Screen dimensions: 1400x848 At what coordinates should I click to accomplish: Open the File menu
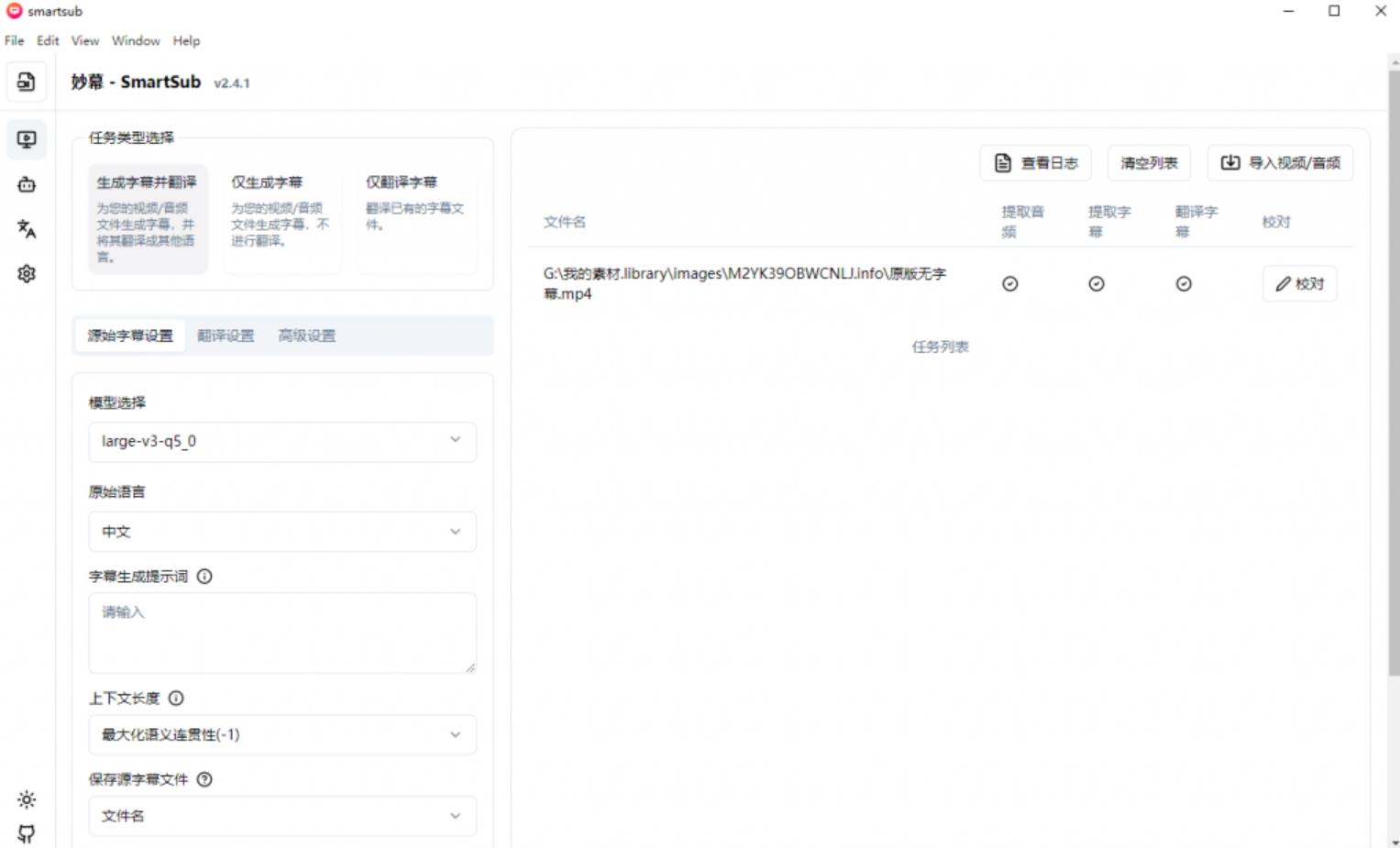(x=15, y=40)
